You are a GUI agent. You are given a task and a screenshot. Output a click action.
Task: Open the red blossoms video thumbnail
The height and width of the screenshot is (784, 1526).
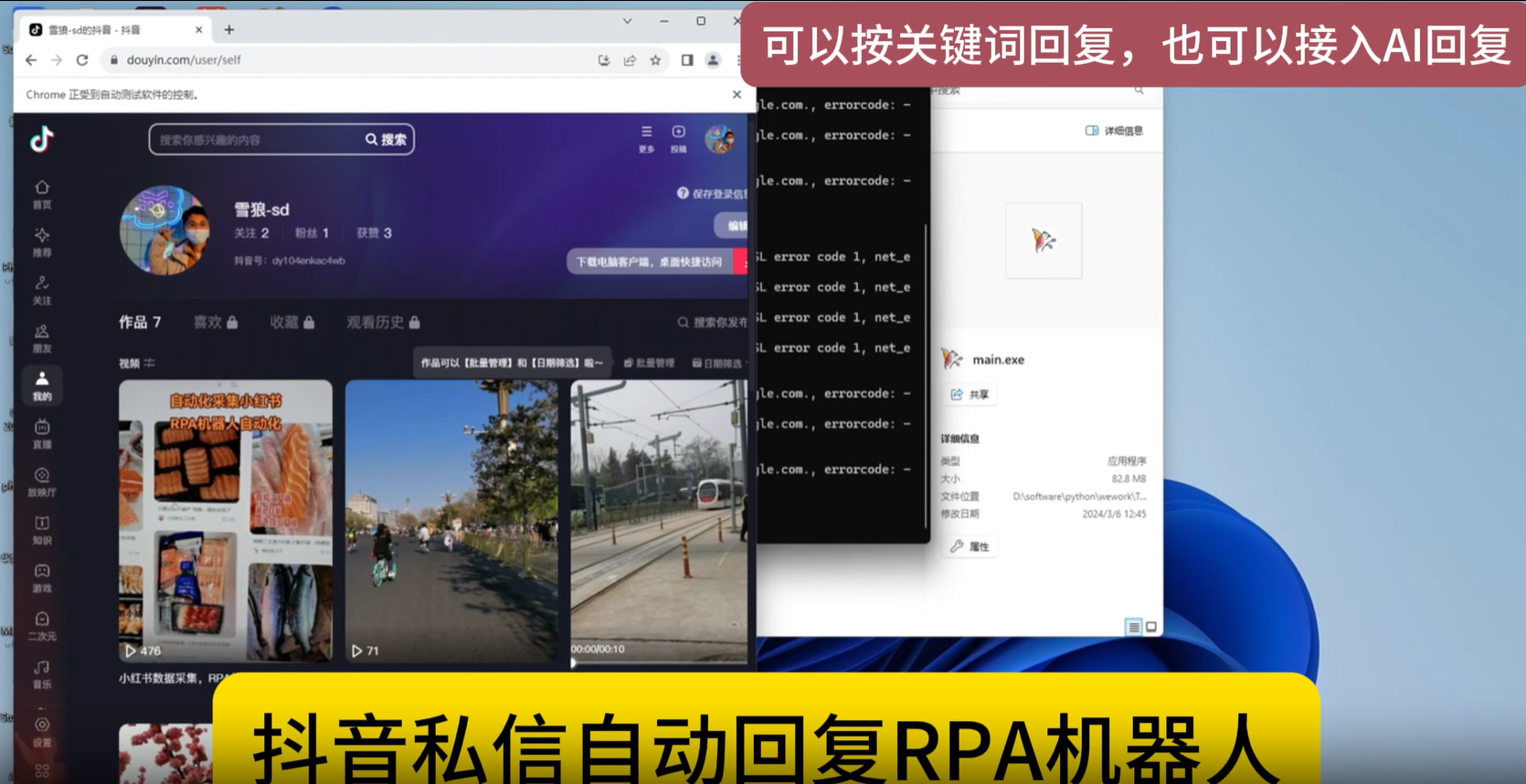pos(165,753)
